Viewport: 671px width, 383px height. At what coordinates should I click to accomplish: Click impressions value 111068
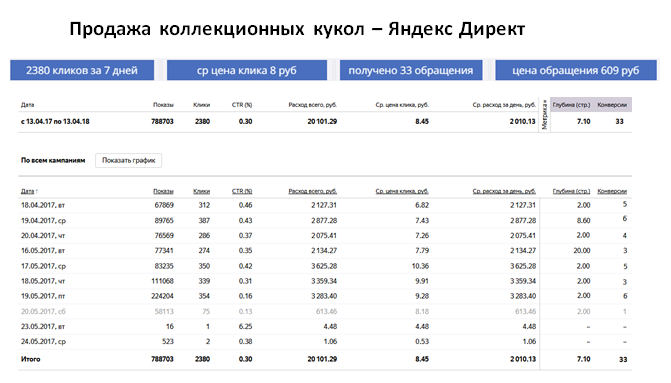click(162, 281)
